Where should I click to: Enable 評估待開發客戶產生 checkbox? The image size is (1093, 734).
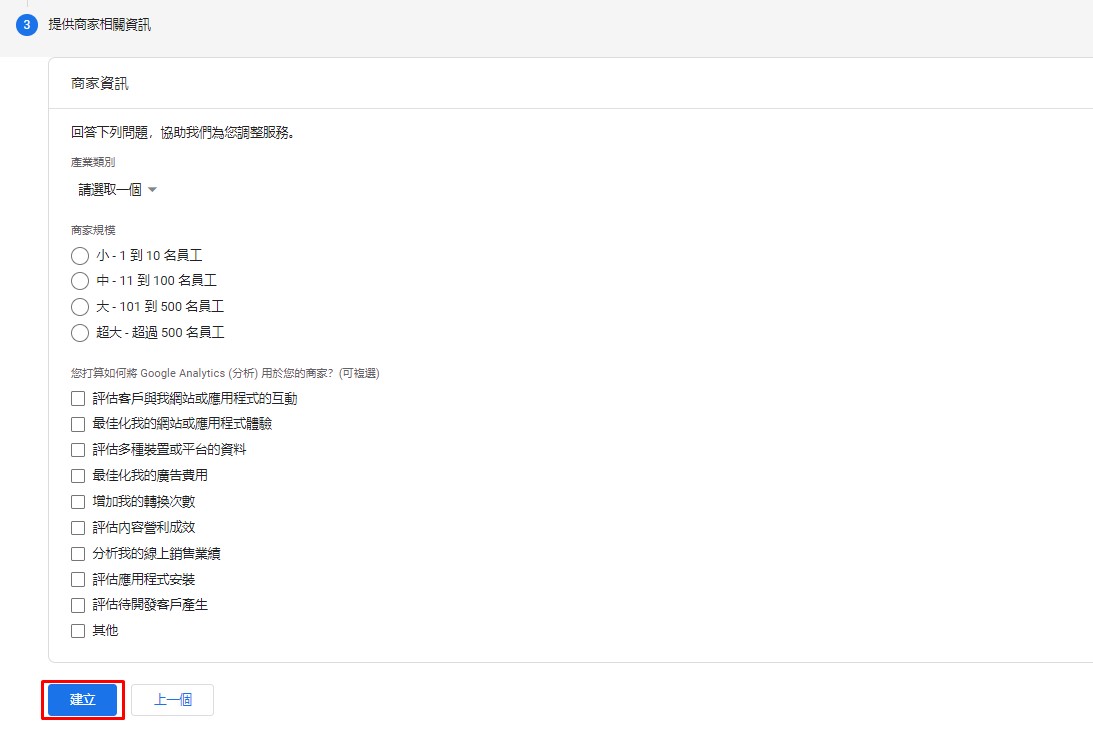coord(78,605)
